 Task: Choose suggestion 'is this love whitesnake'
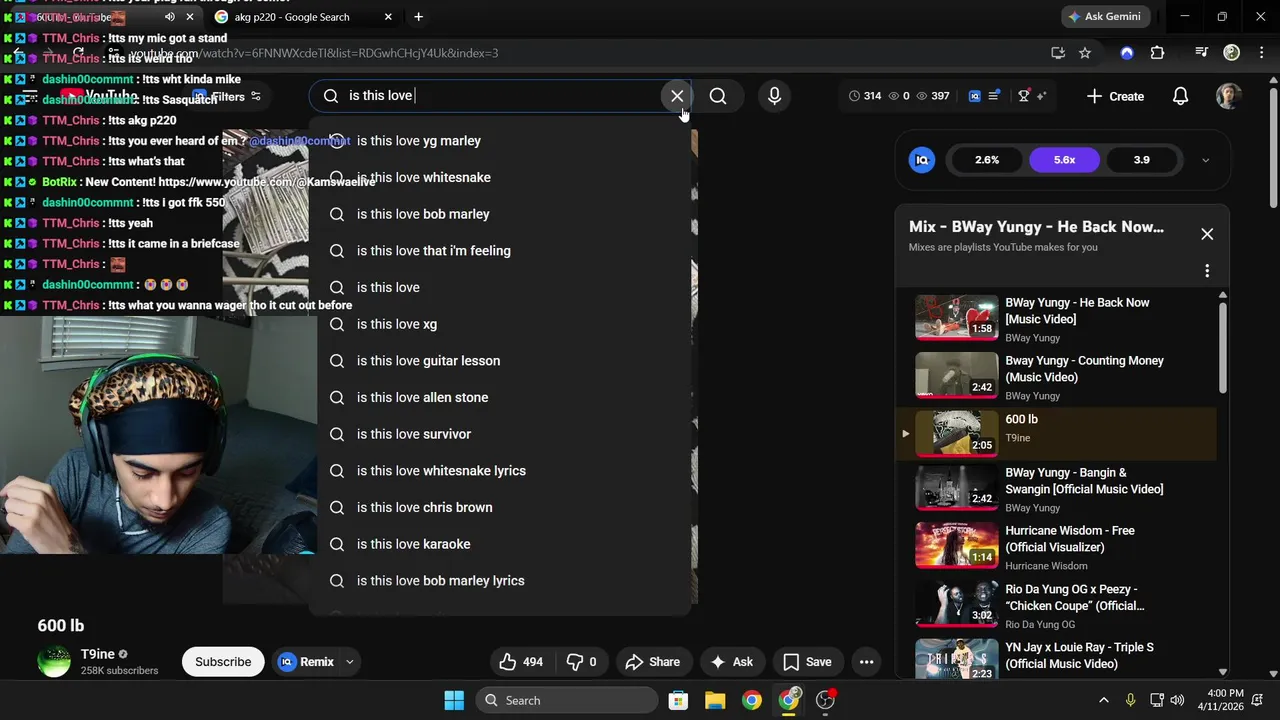(500, 177)
